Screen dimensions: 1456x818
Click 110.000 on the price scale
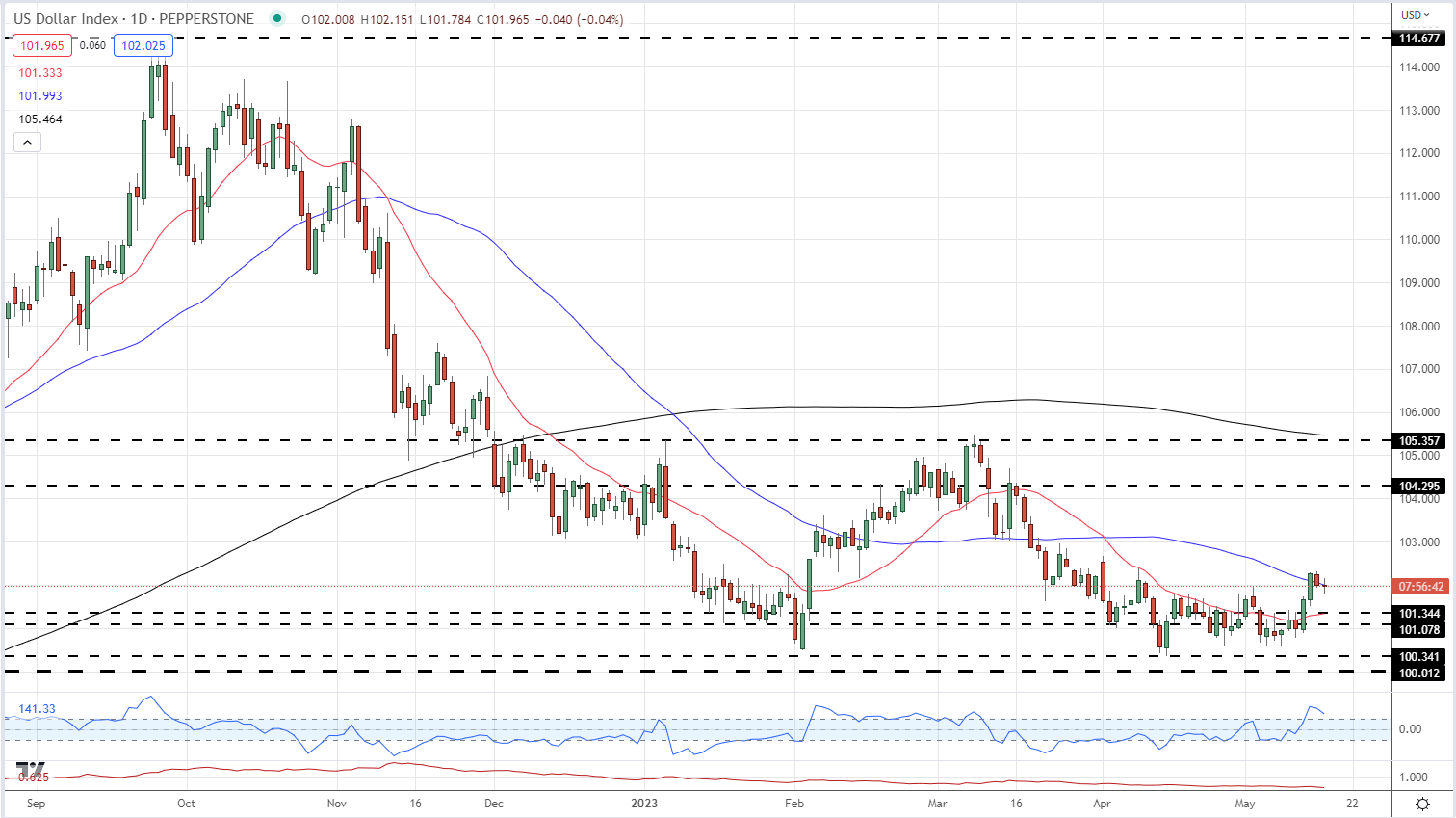point(1419,240)
